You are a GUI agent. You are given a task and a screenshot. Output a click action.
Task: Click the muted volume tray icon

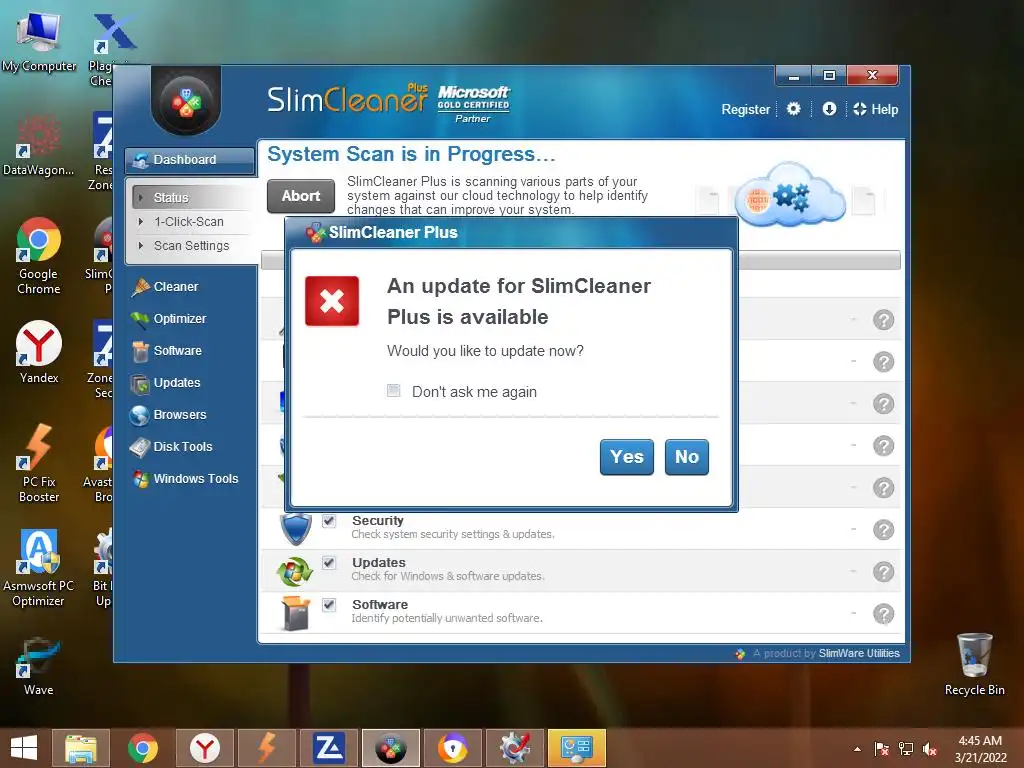[x=930, y=749]
